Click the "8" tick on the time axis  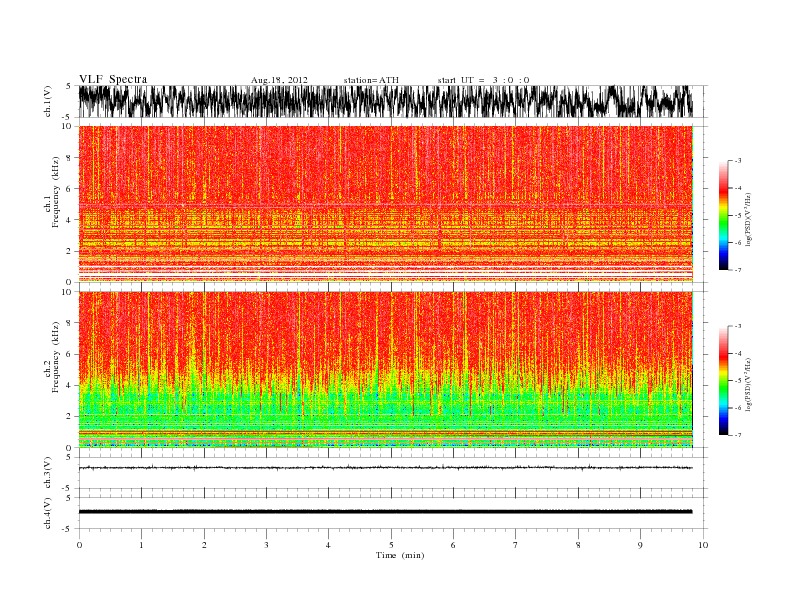click(578, 545)
